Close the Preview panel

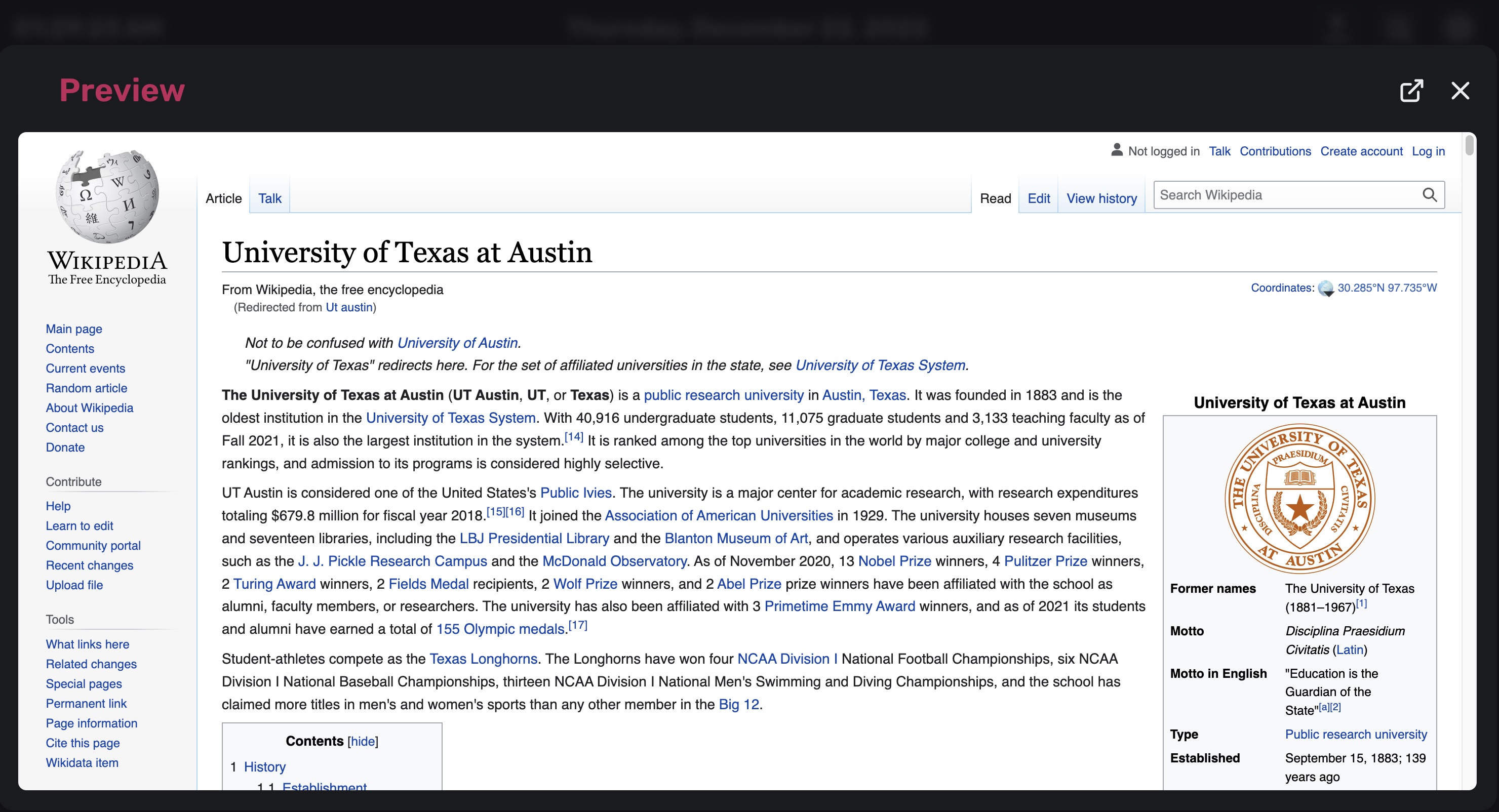1460,91
